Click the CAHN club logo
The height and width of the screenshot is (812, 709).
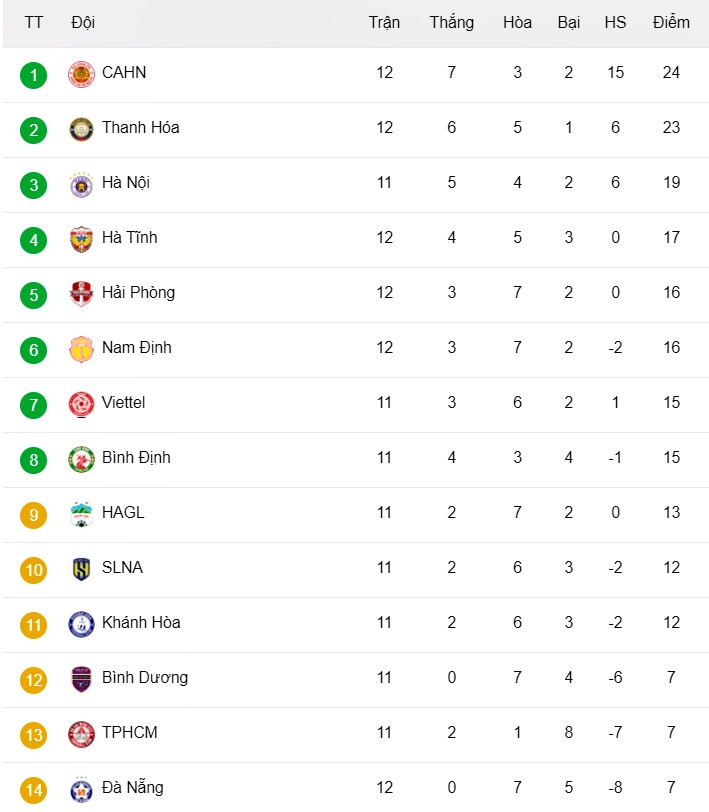point(81,74)
